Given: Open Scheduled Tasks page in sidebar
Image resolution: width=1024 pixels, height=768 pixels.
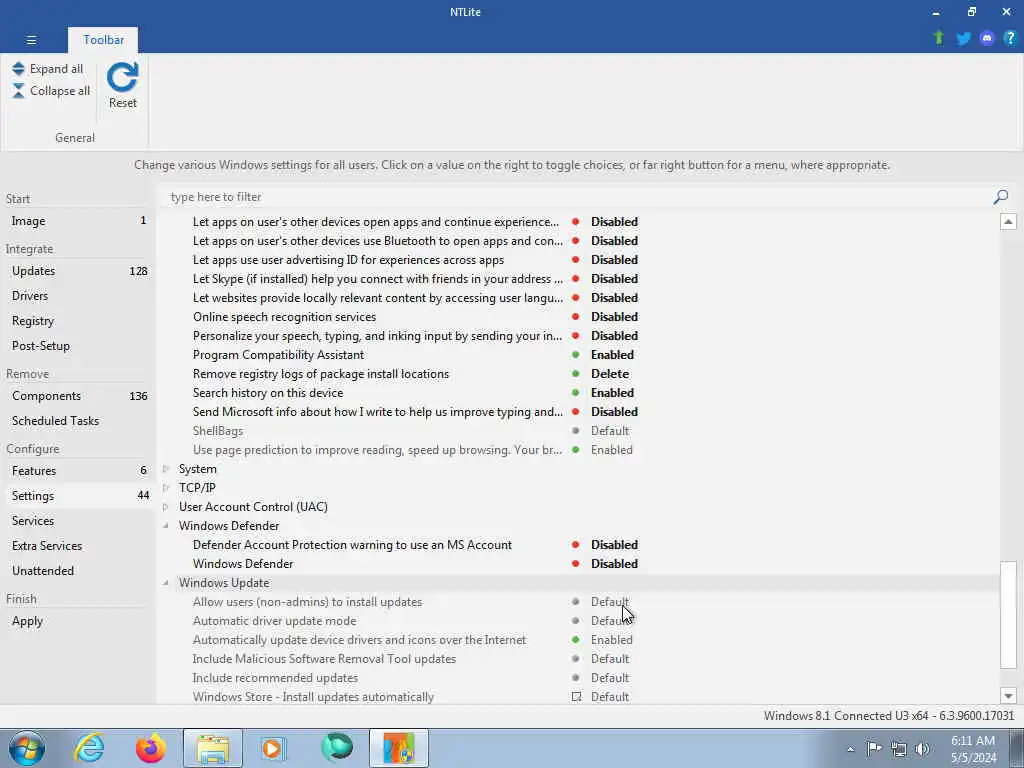Looking at the screenshot, I should [77, 421].
